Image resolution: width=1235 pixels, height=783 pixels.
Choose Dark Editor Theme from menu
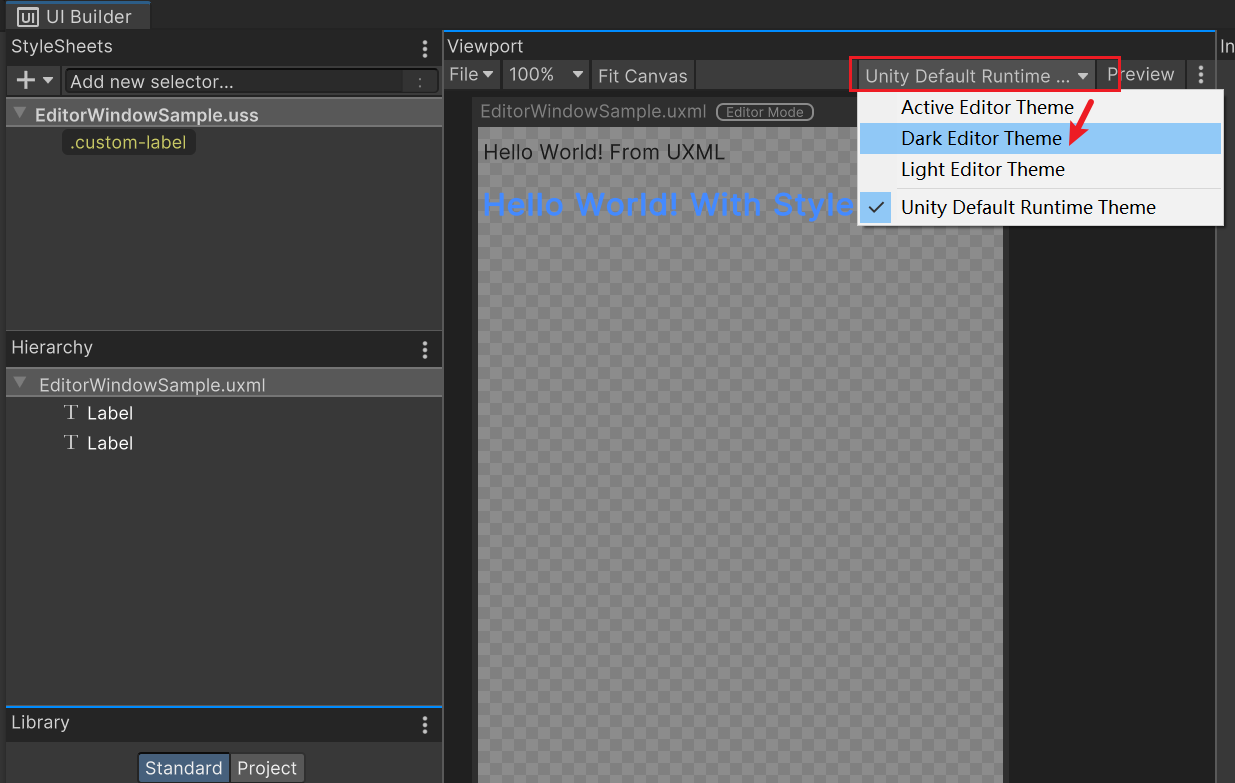tap(981, 138)
